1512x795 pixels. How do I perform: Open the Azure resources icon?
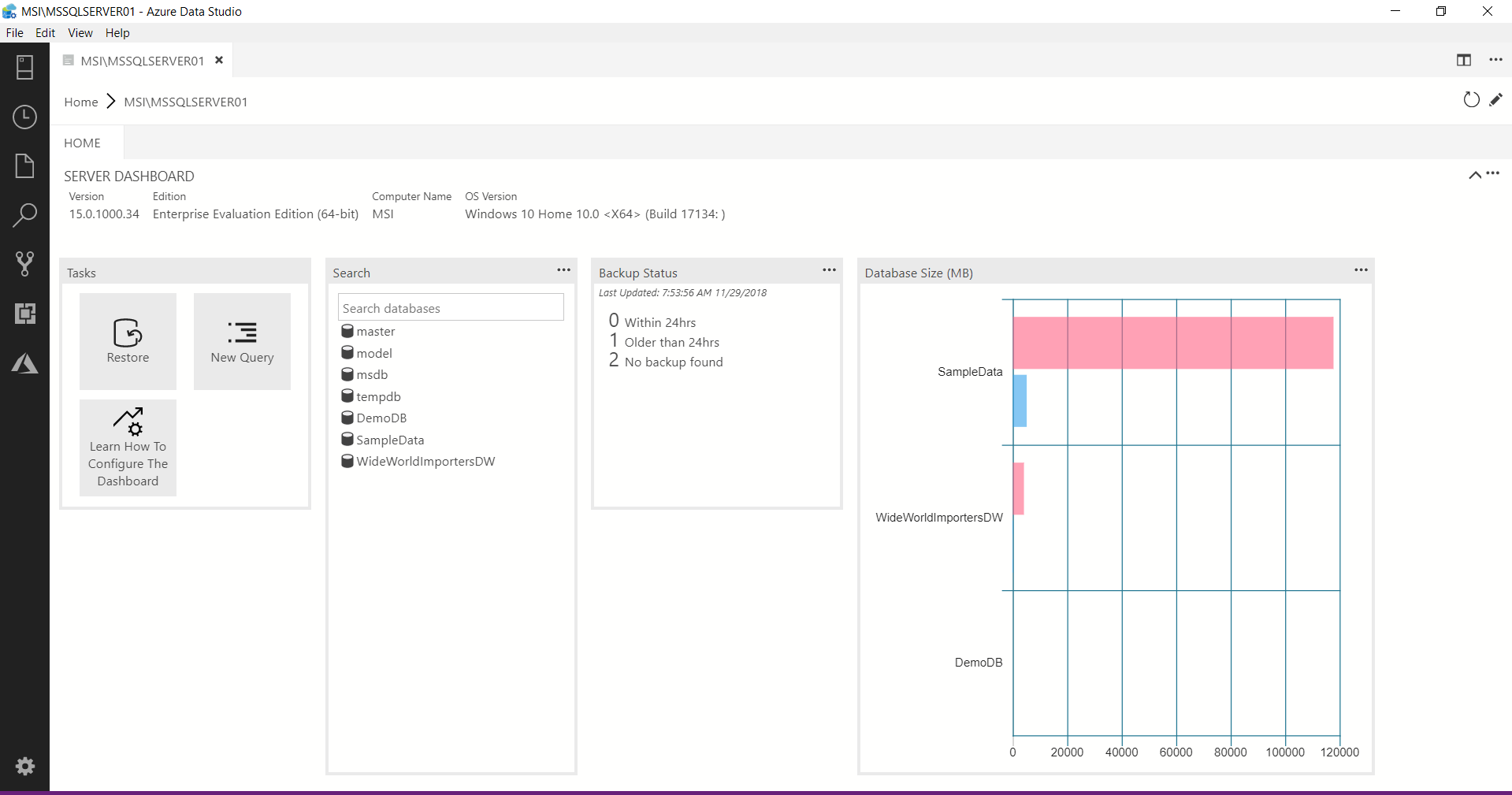24,363
